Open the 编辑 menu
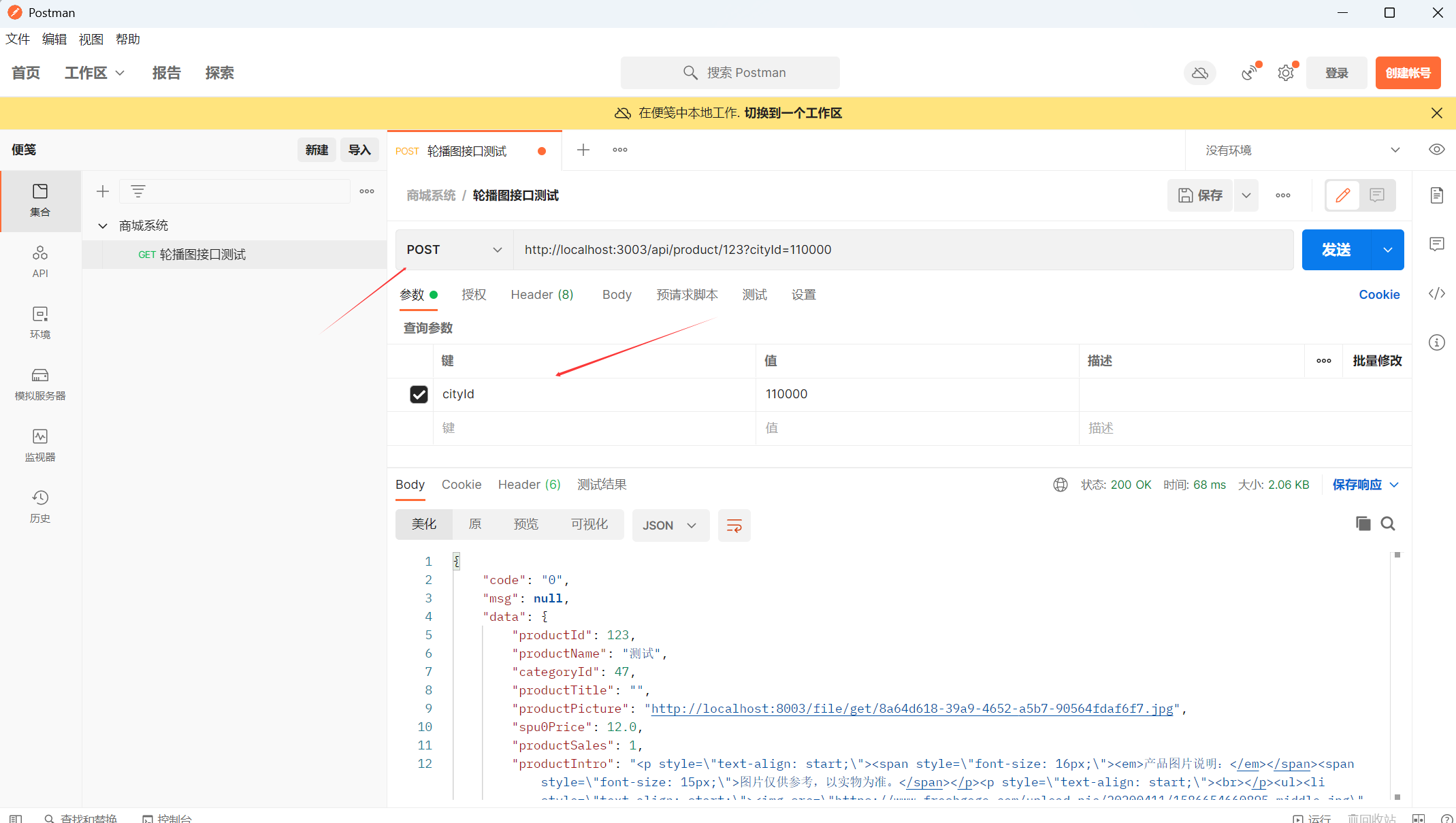Viewport: 1456px width, 823px height. (x=54, y=39)
